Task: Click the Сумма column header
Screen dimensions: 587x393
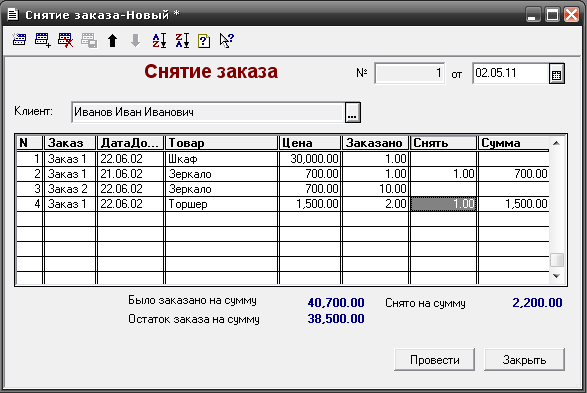Action: pyautogui.click(x=514, y=143)
